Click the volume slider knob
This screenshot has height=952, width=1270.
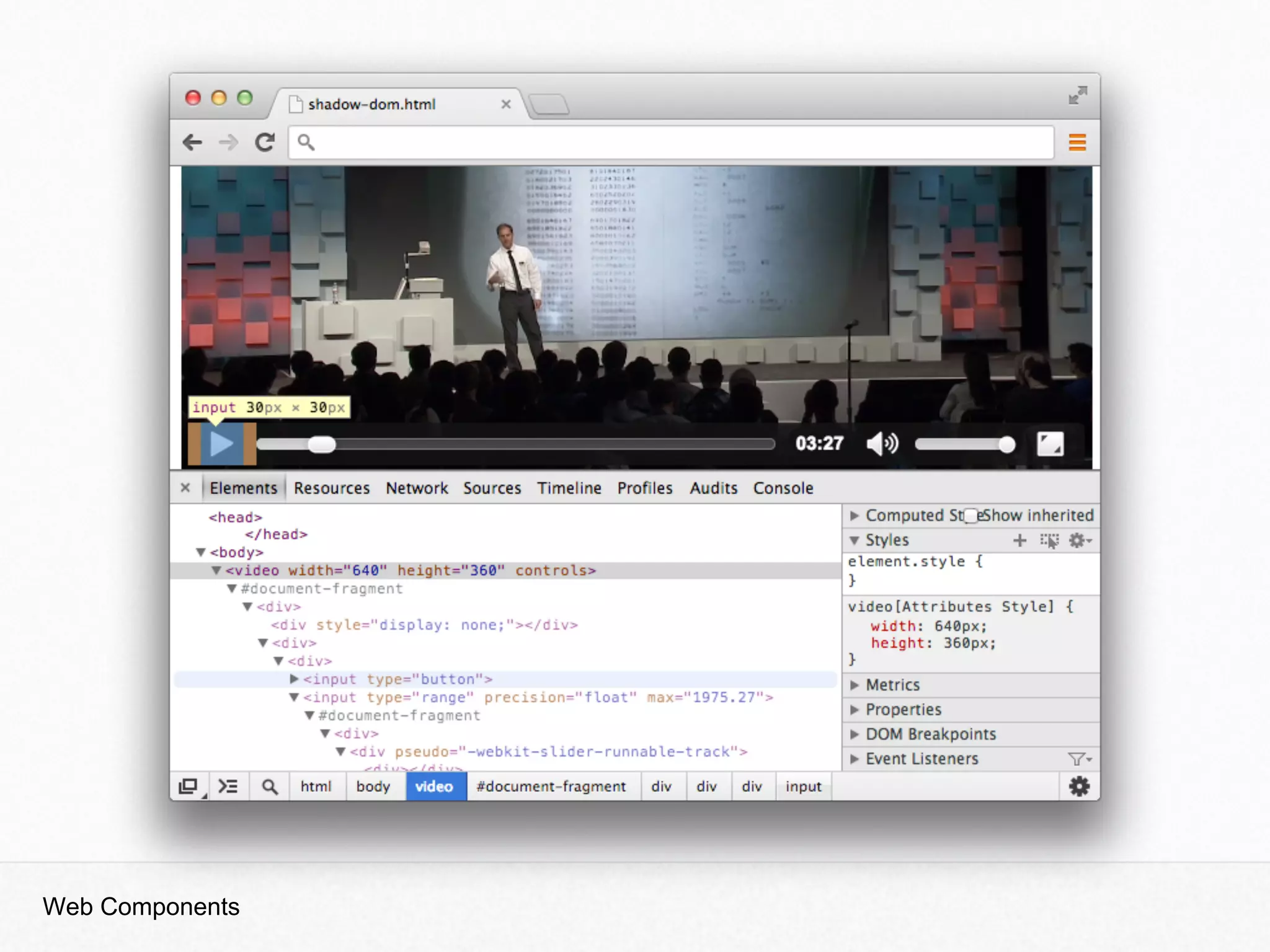click(x=1007, y=444)
